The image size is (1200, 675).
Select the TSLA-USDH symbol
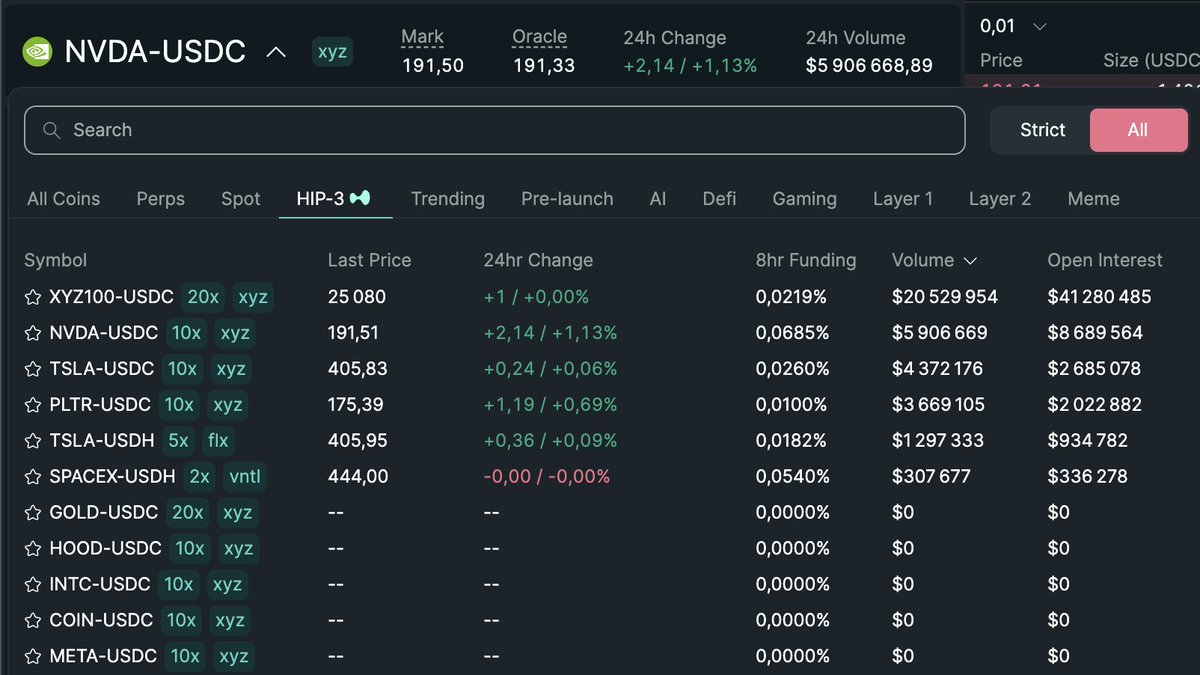[x=102, y=441]
